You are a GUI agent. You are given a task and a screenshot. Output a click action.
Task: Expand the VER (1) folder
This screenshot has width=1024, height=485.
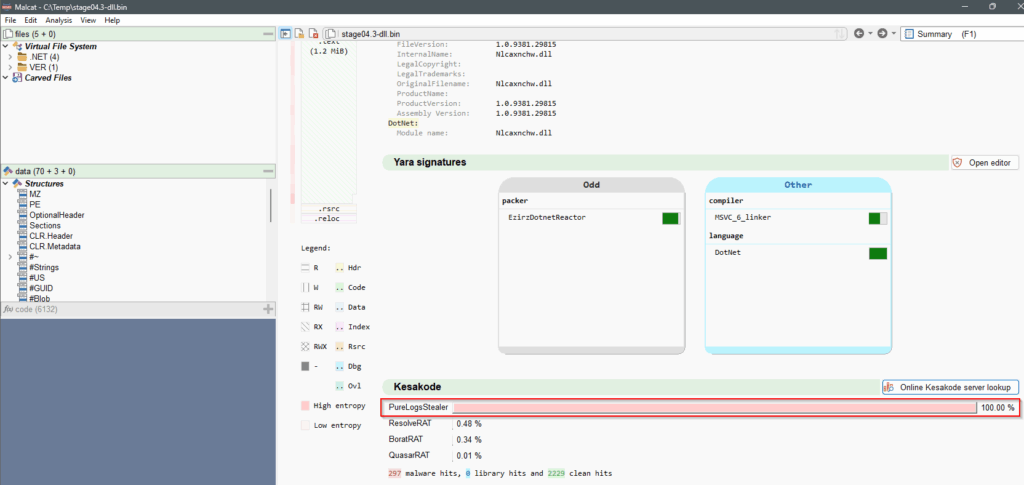10,67
